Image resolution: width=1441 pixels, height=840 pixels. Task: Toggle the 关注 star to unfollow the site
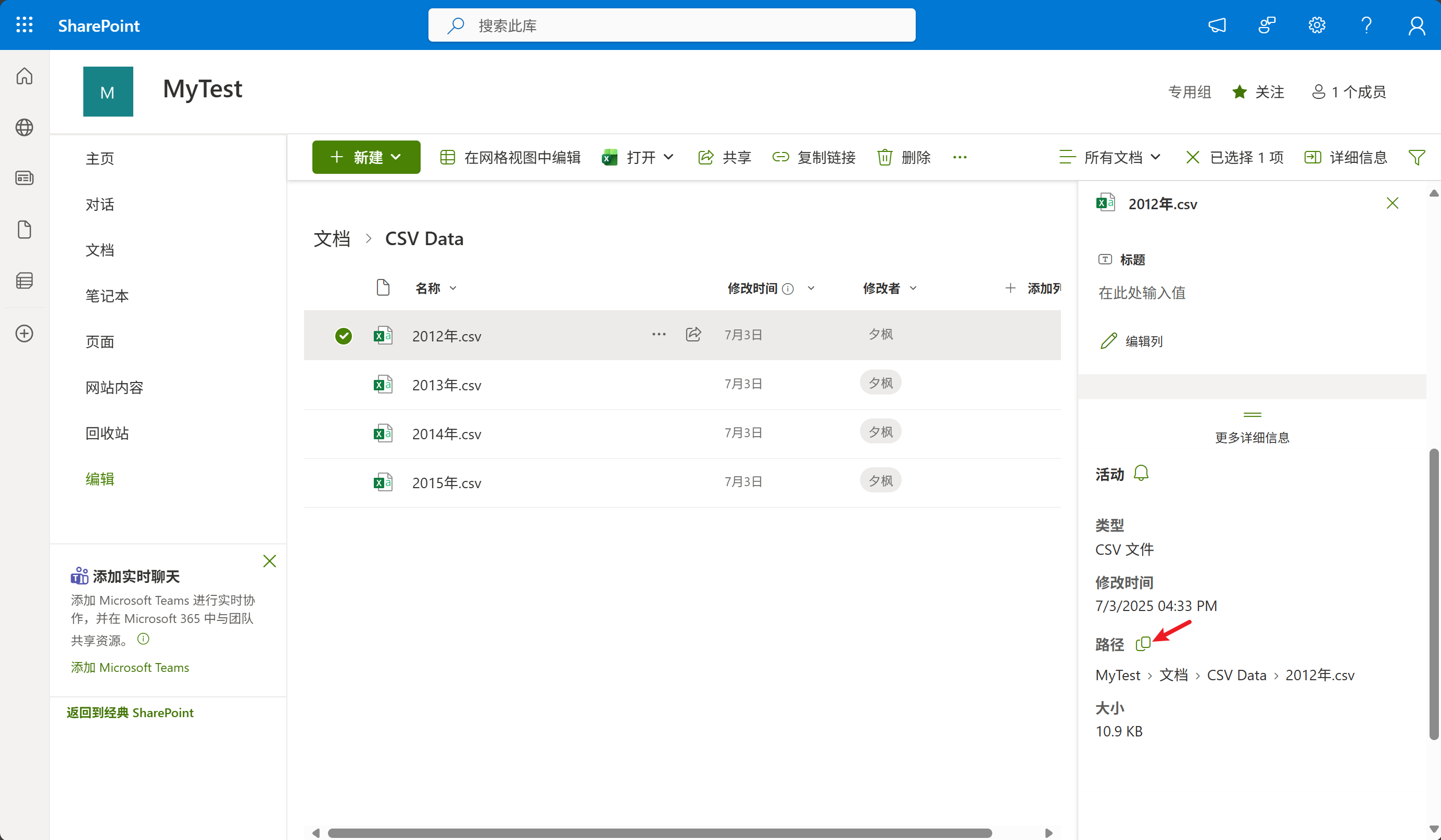click(1239, 92)
